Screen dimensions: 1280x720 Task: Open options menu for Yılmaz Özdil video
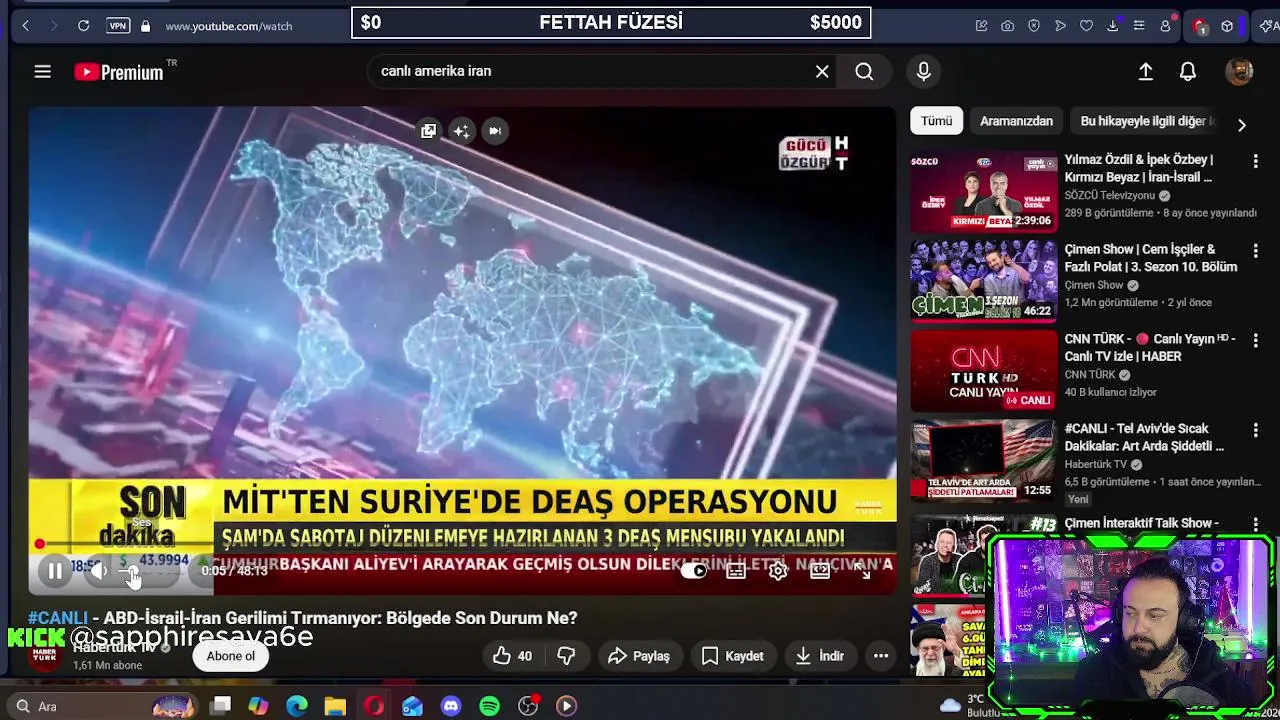pyautogui.click(x=1256, y=161)
